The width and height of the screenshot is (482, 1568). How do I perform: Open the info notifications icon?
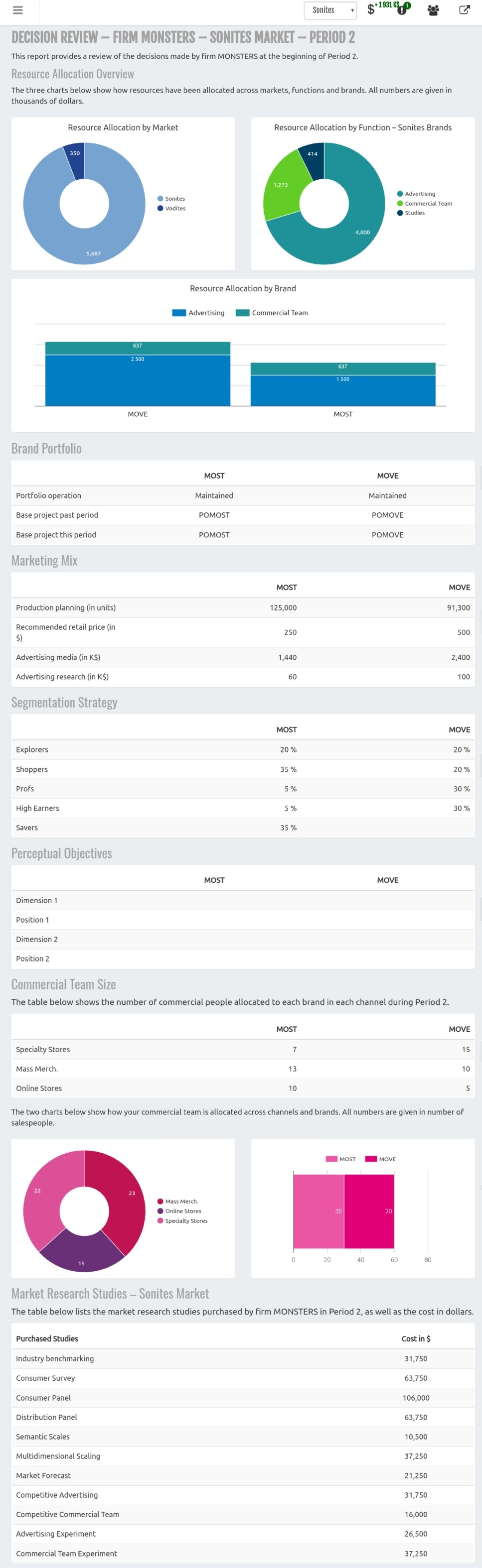click(x=402, y=10)
